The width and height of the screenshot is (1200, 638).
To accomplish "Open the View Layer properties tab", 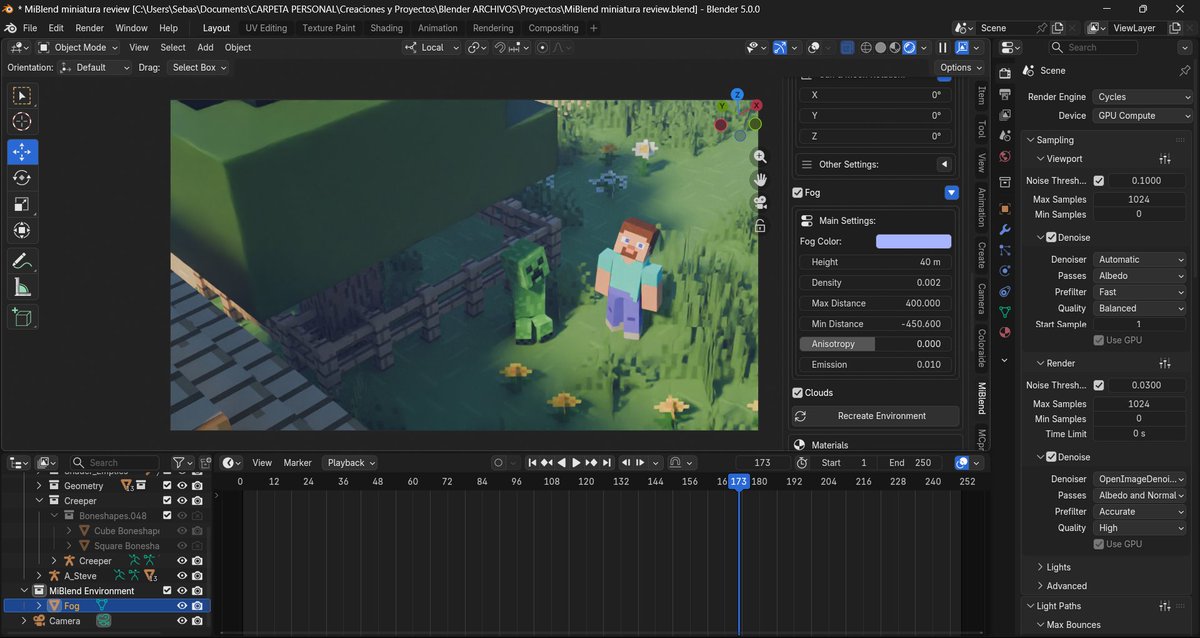I will 1005,115.
